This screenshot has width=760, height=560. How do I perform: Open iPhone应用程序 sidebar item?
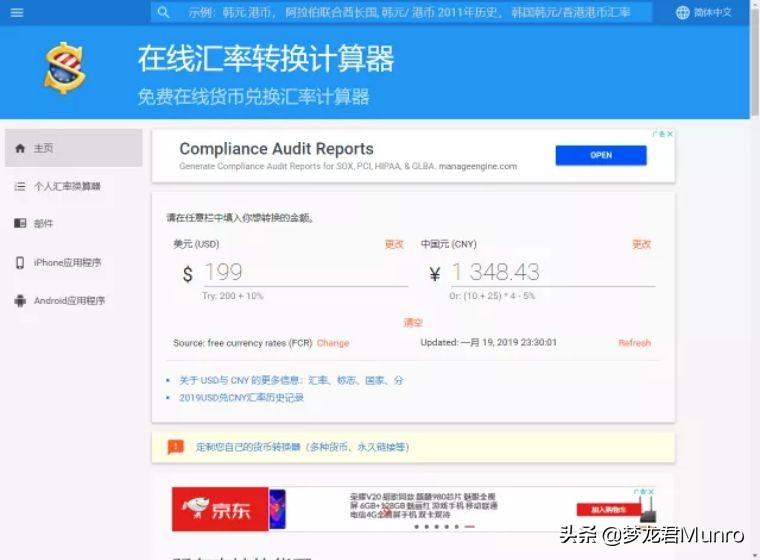pyautogui.click(x=74, y=262)
